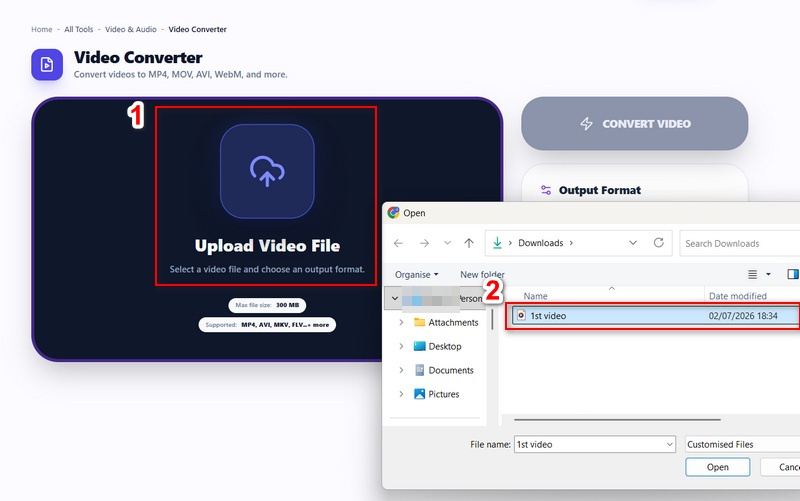Refresh the Downloads folder listing
This screenshot has height=501, width=800.
point(659,243)
